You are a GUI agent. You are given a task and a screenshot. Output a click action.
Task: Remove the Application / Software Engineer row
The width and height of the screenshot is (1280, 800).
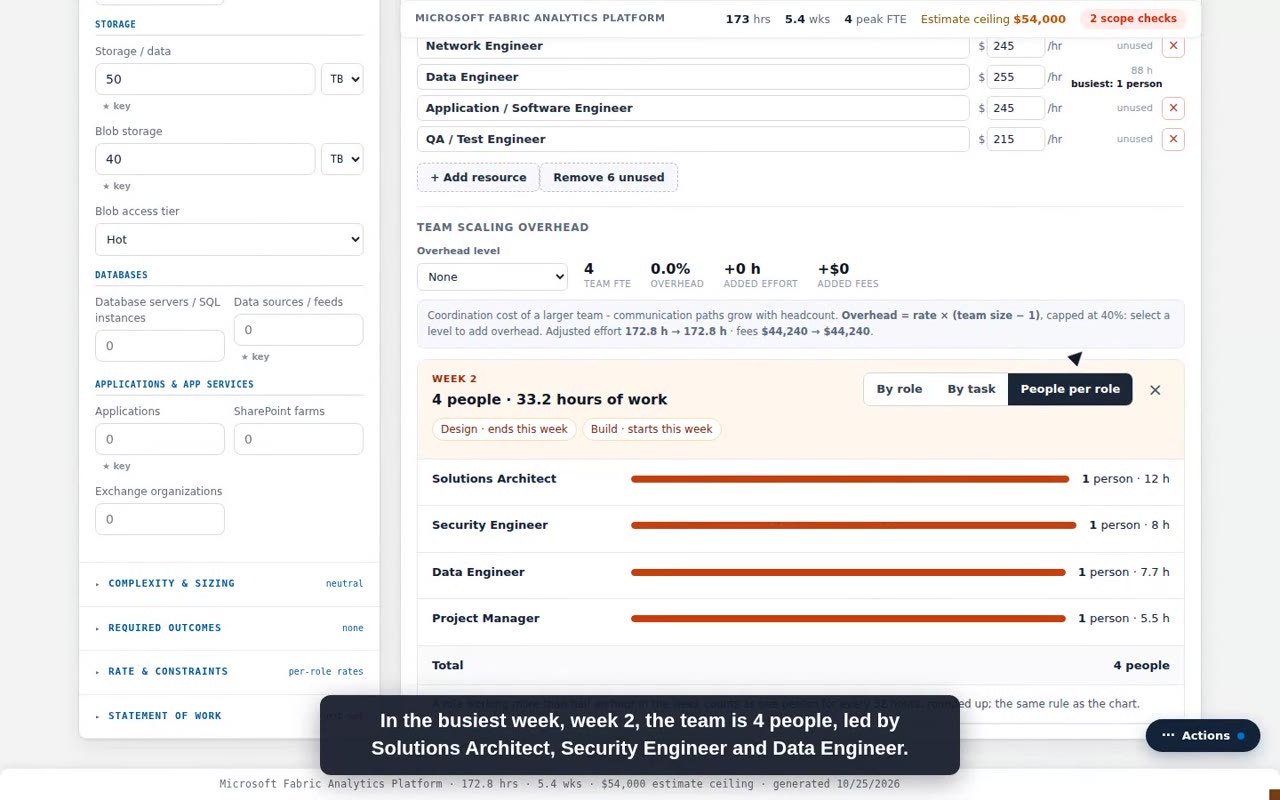pos(1173,108)
